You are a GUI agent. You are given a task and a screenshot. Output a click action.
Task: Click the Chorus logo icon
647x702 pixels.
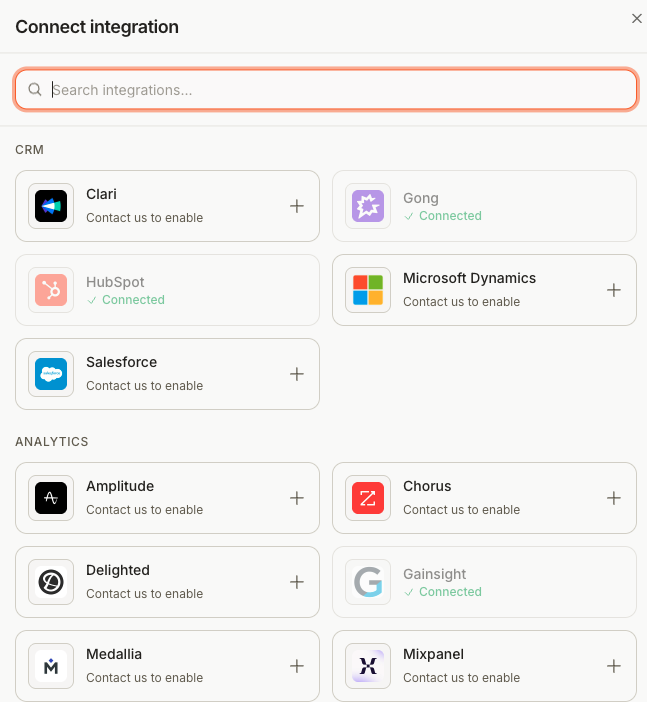pos(368,498)
